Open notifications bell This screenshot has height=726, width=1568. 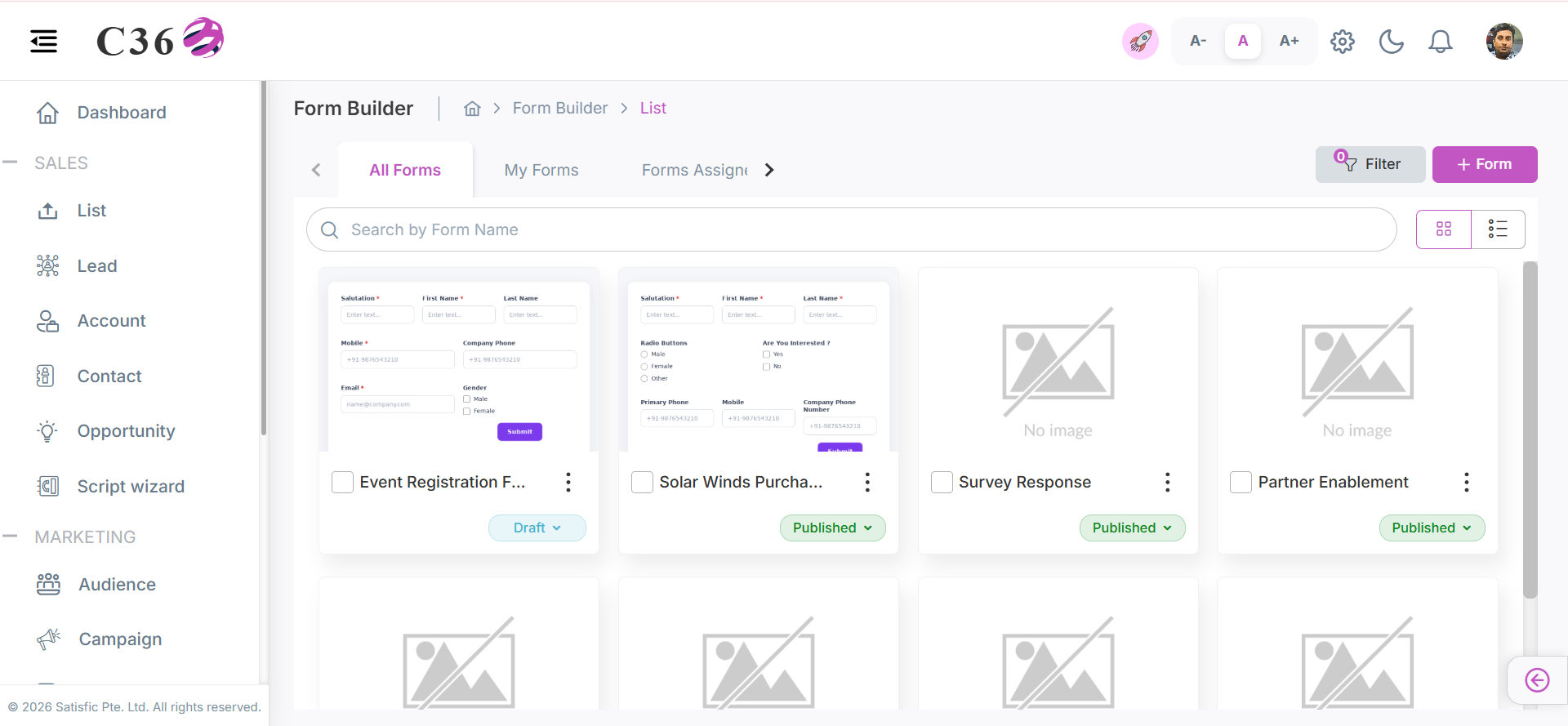[1440, 41]
